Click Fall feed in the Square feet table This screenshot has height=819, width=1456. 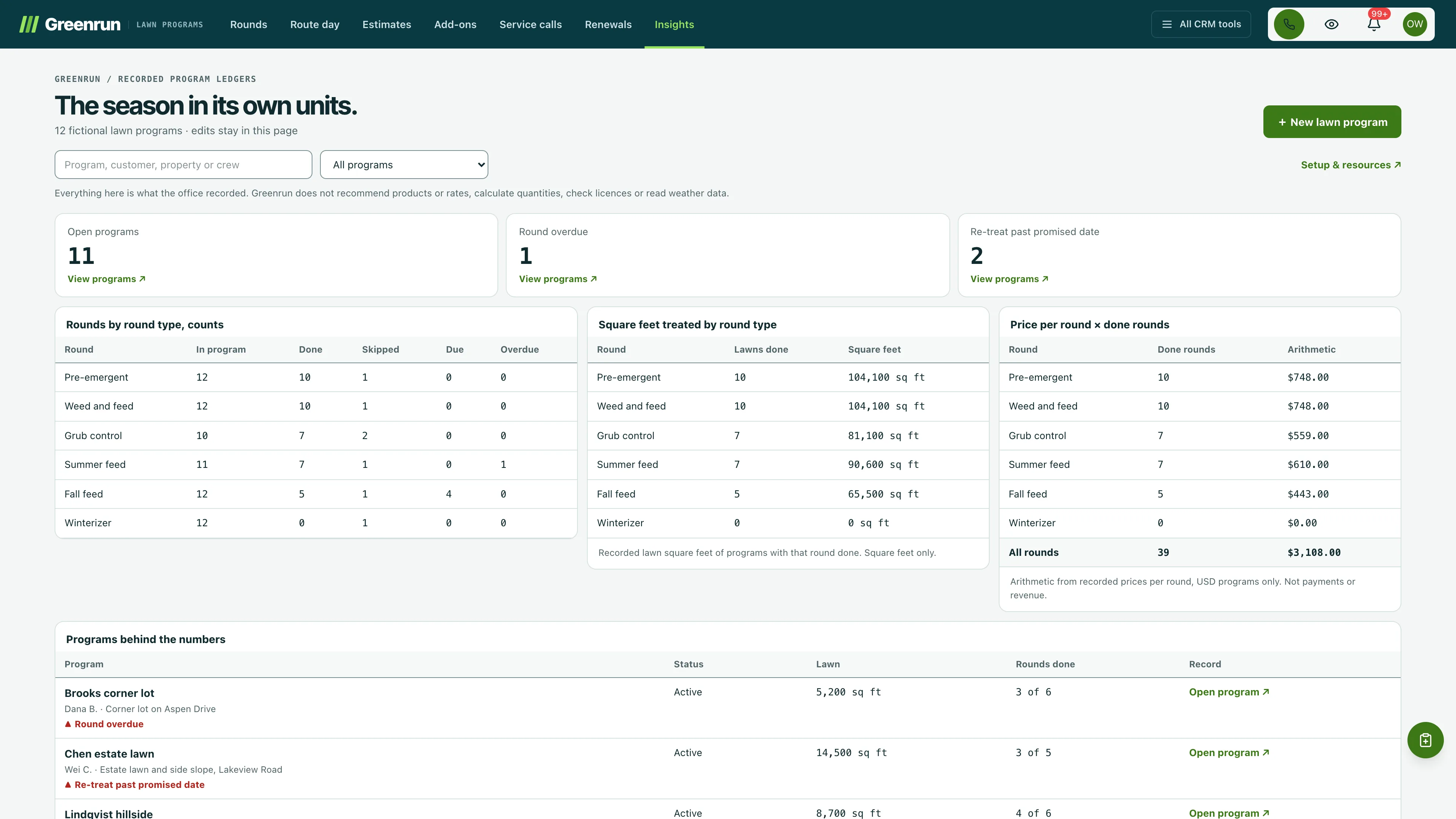click(615, 494)
